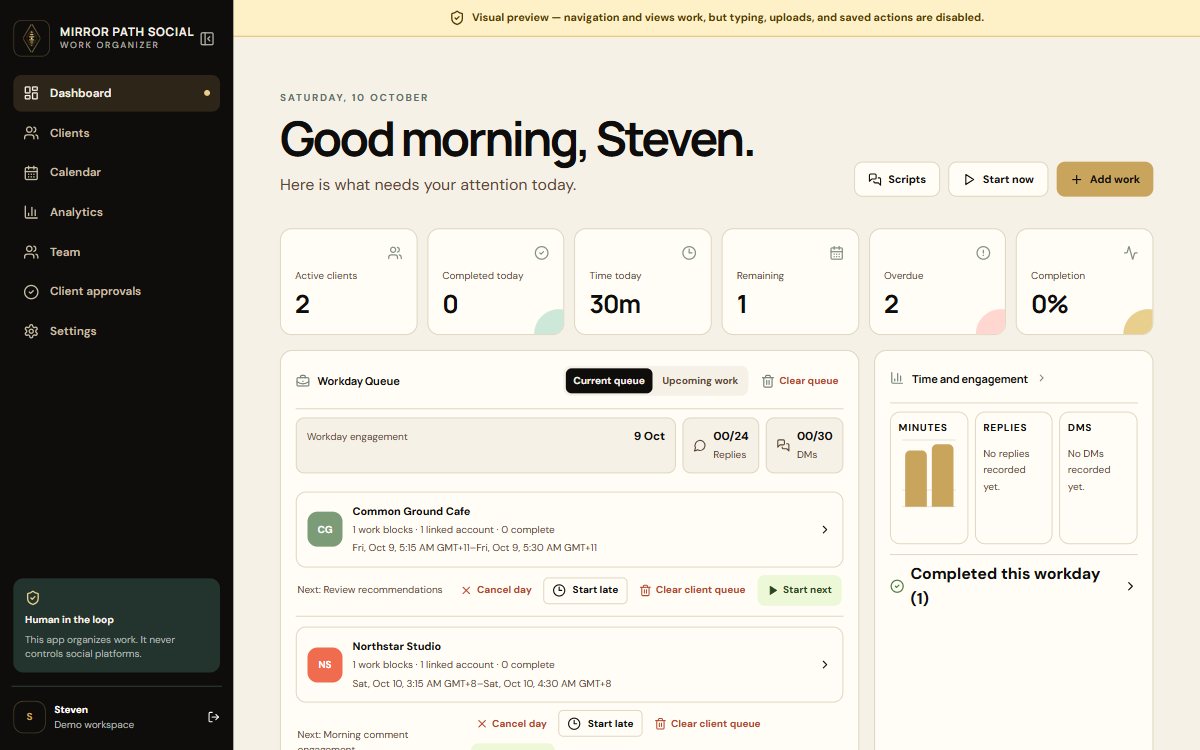
Task: Expand Northstar Studio chevron
Action: 825,664
